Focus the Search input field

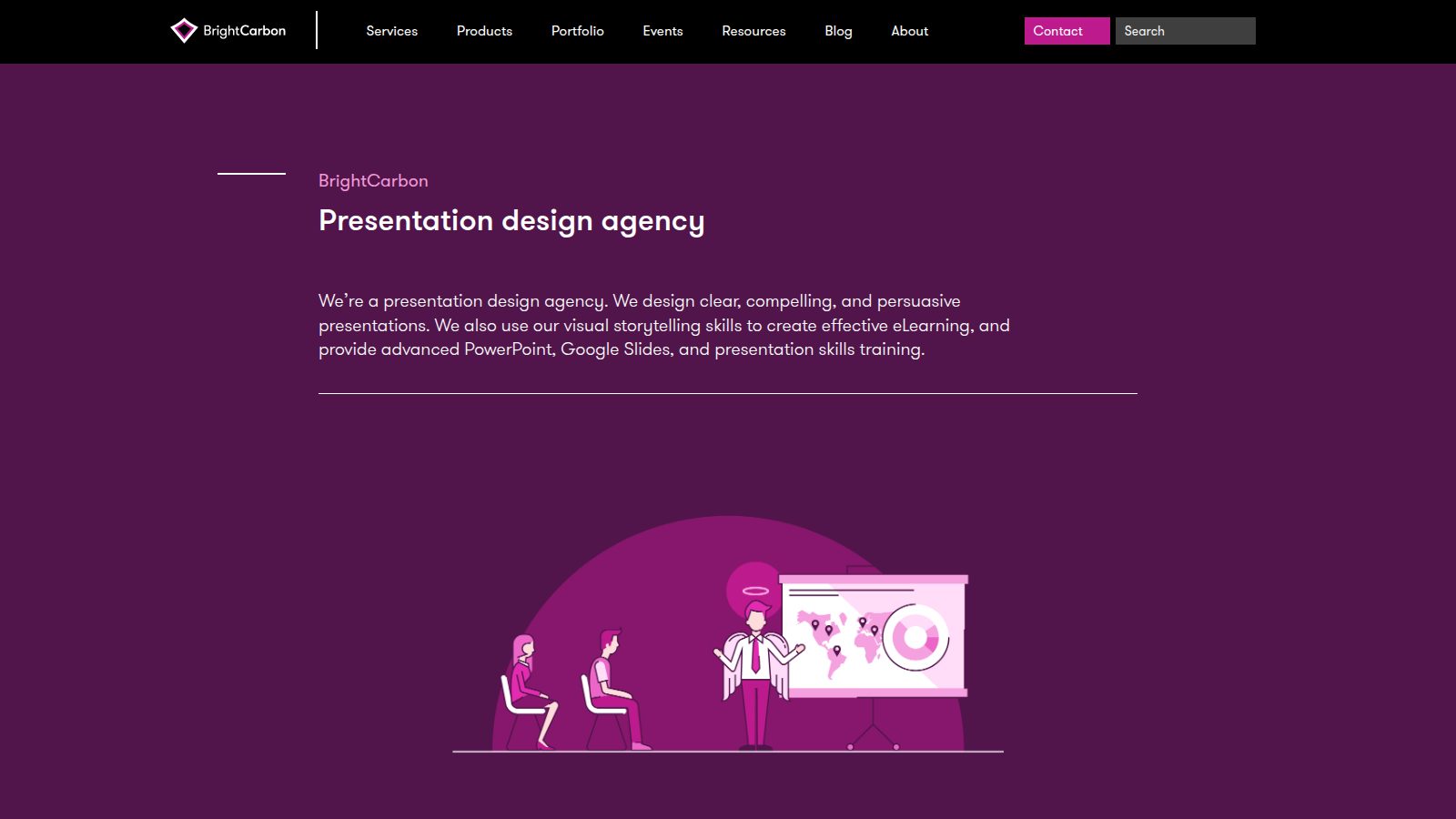tap(1186, 31)
